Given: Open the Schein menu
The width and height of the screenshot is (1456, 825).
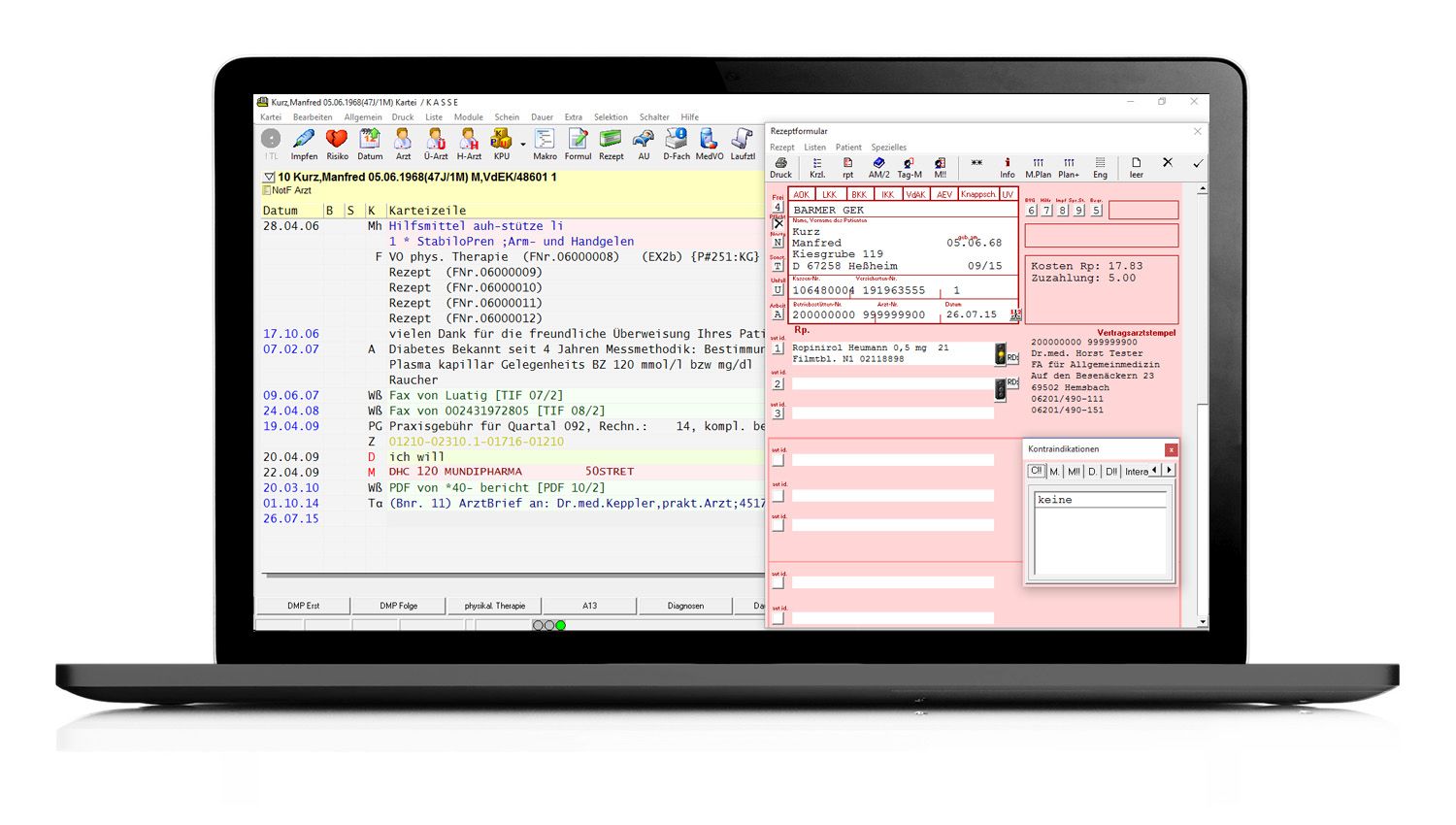Looking at the screenshot, I should tap(507, 117).
